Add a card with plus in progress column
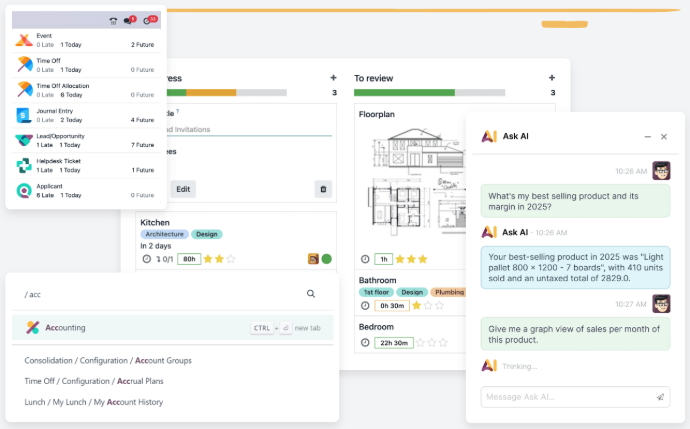 [x=333, y=78]
